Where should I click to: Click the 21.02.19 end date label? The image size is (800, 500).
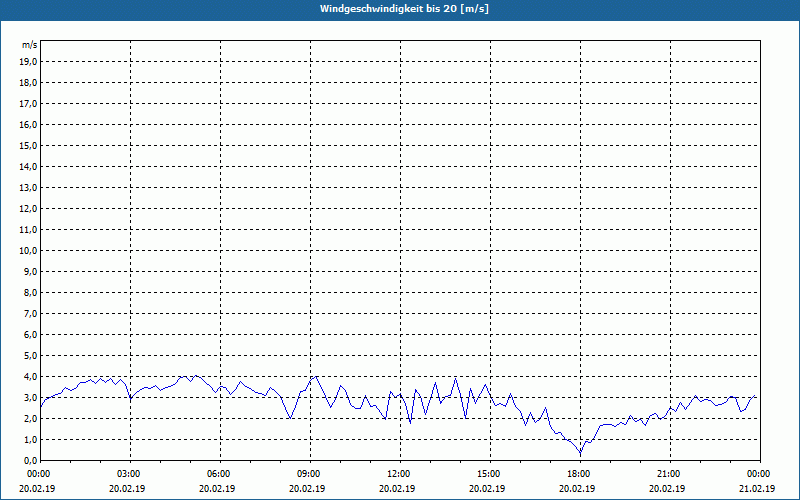click(x=757, y=489)
